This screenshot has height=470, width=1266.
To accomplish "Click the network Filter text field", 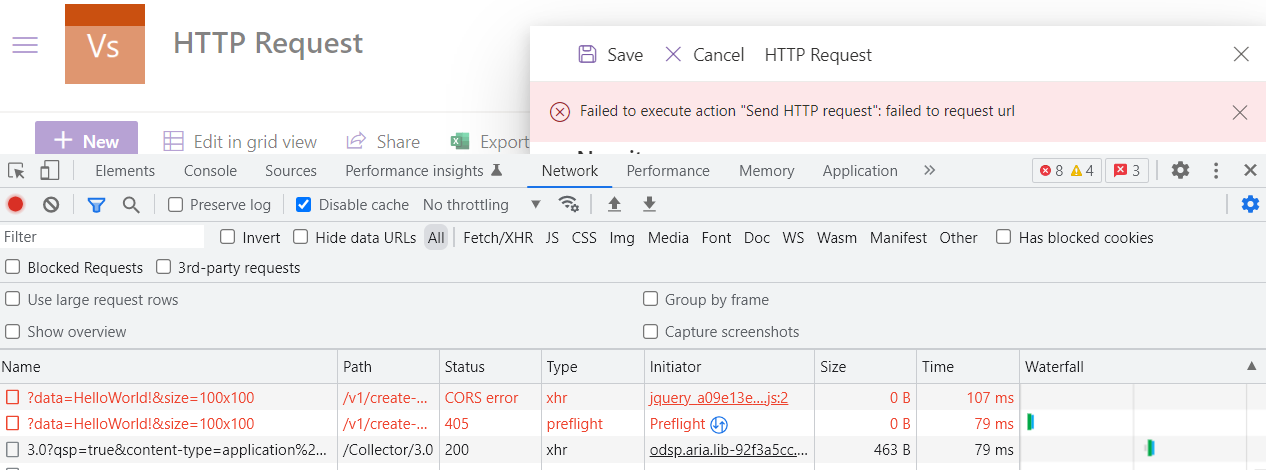I will [x=102, y=238].
